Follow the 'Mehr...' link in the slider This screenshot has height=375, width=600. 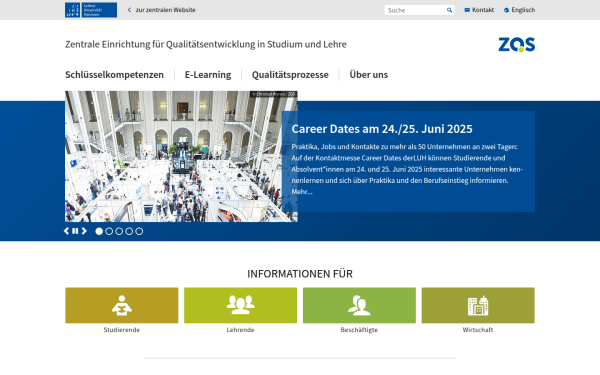coord(302,192)
